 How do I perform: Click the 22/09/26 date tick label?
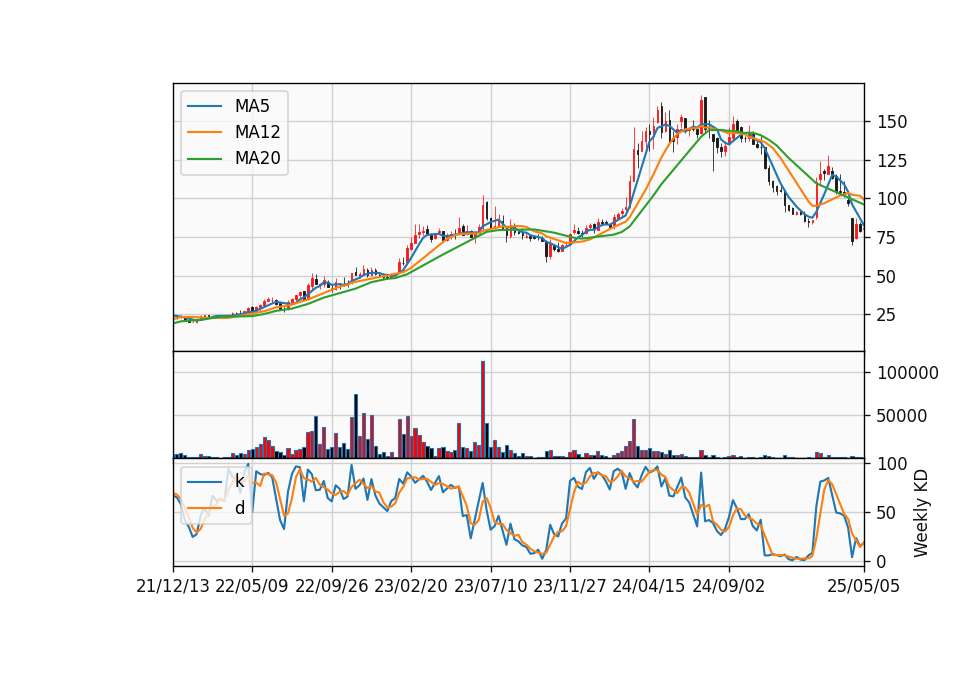click(331, 586)
